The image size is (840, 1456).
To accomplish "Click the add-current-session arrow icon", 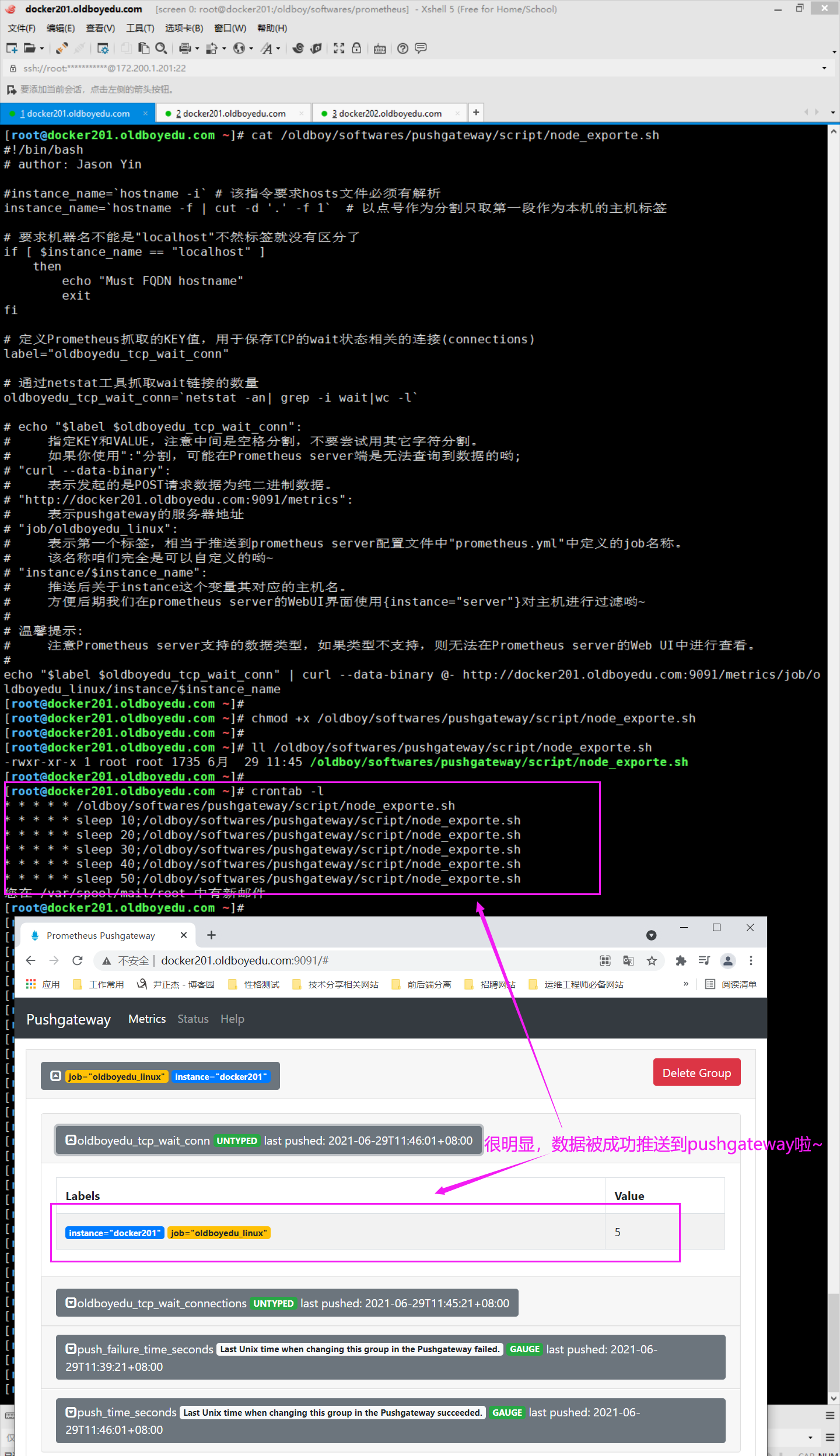I will click(11, 90).
